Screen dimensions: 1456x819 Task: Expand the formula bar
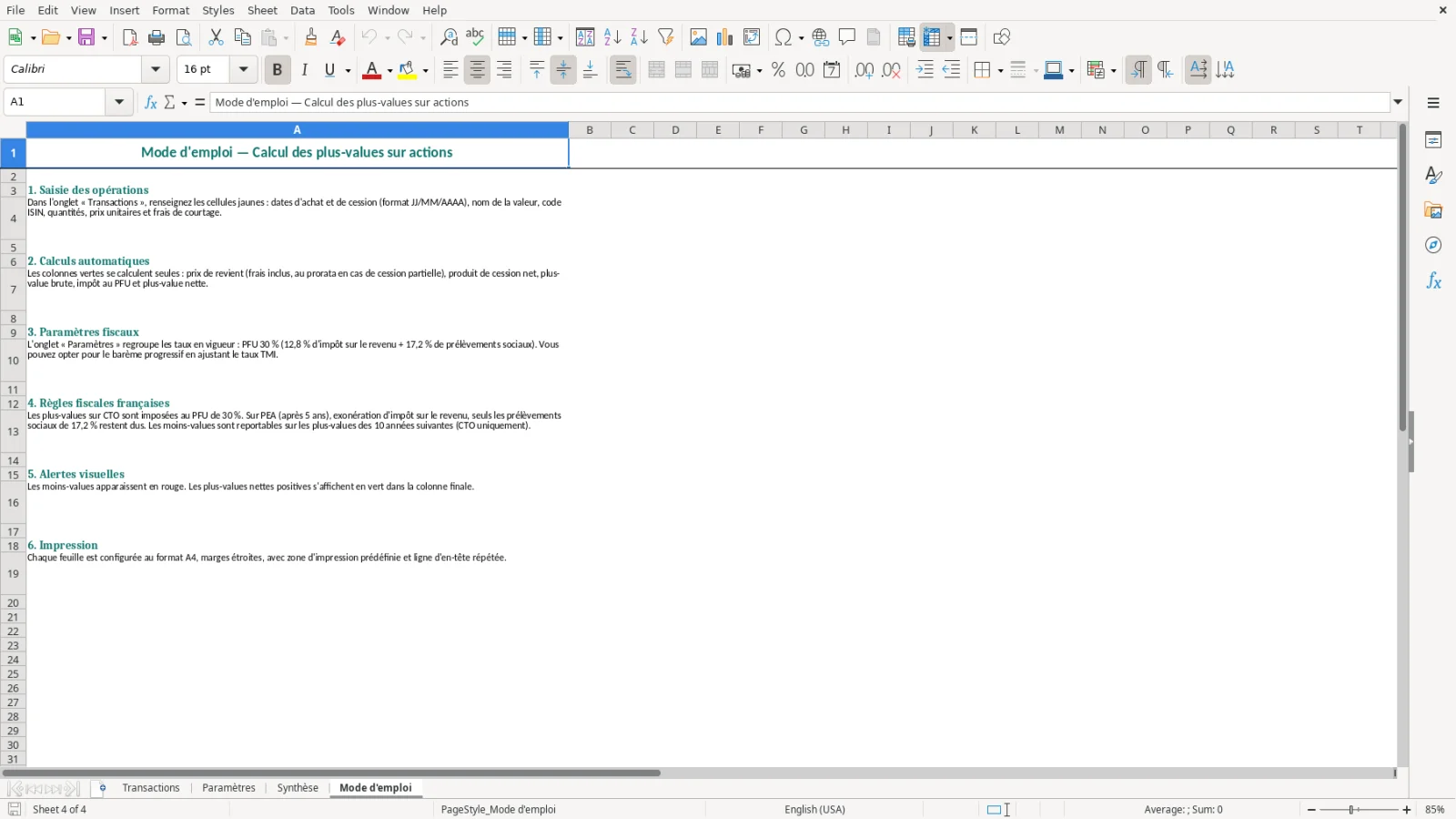tap(1399, 102)
